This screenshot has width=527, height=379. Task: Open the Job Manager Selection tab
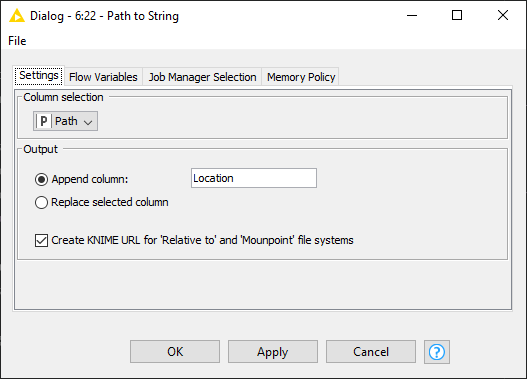(202, 77)
